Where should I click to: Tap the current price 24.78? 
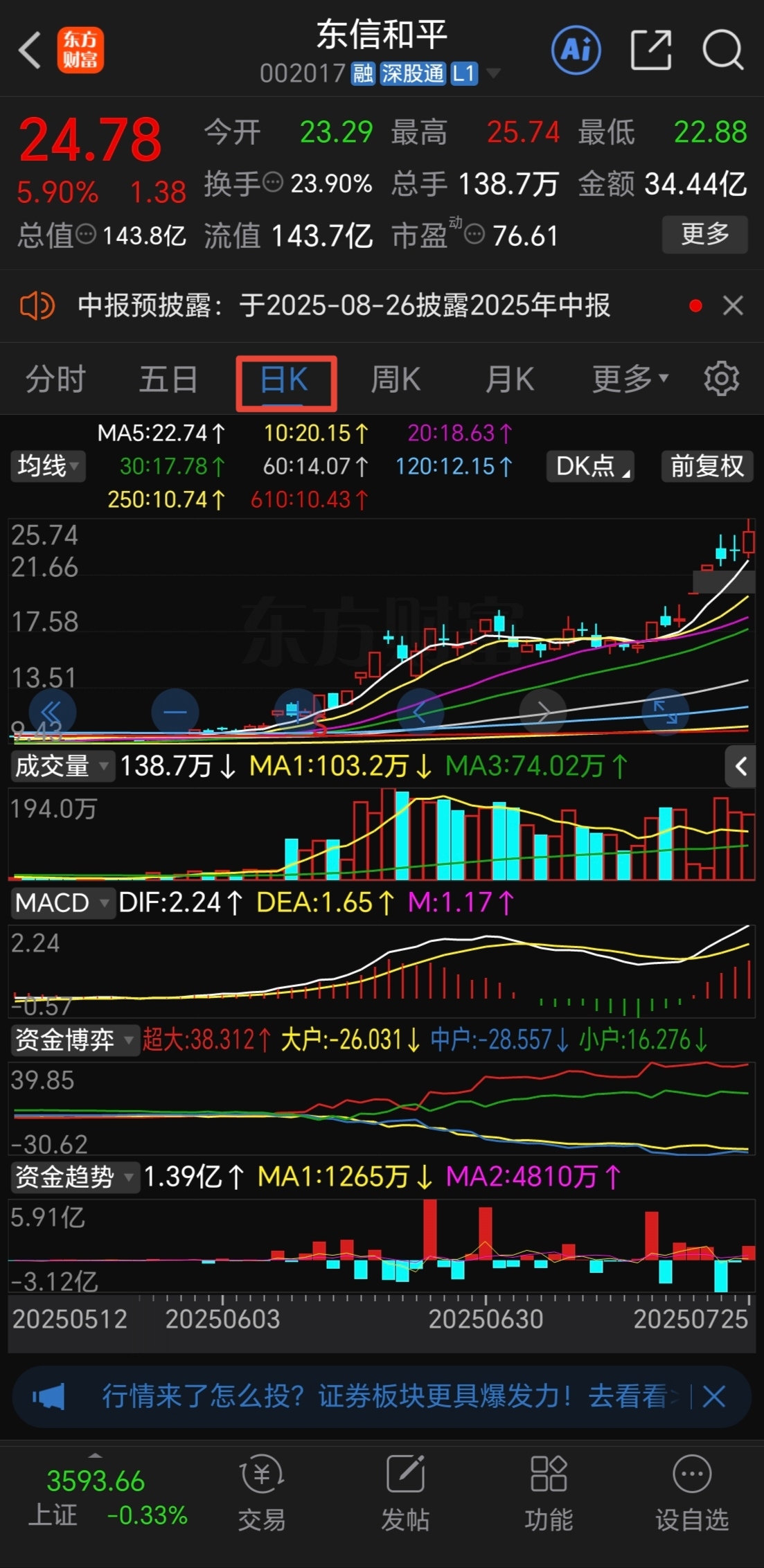click(x=90, y=139)
